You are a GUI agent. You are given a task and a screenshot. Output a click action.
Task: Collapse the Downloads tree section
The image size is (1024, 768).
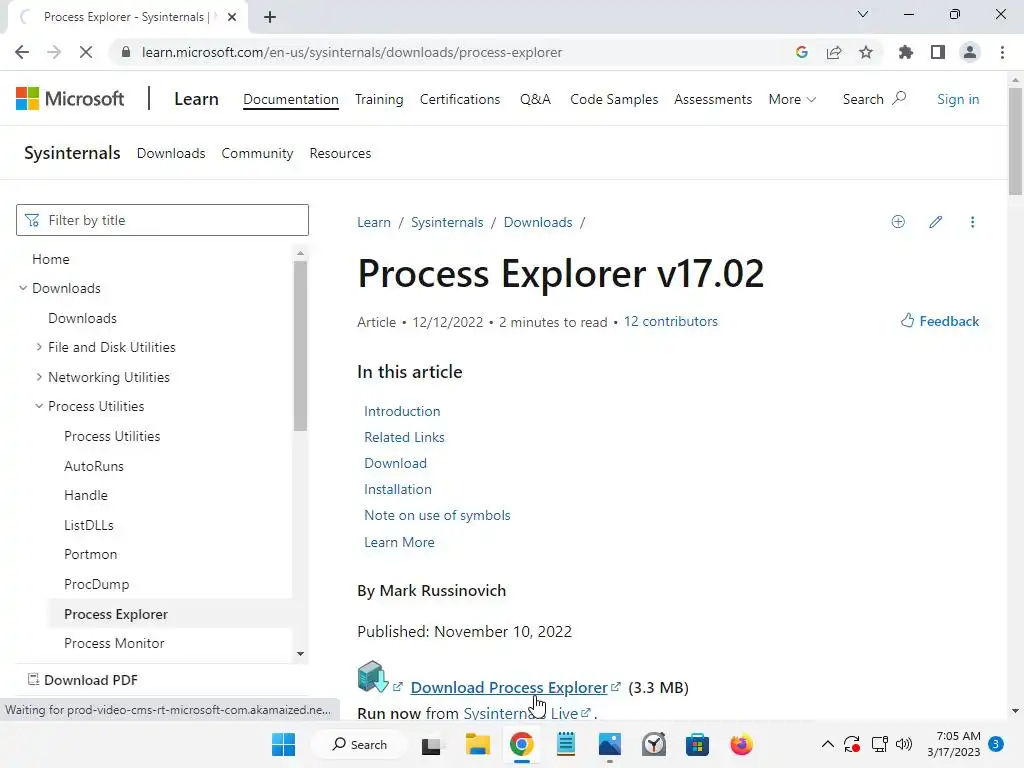(x=23, y=288)
